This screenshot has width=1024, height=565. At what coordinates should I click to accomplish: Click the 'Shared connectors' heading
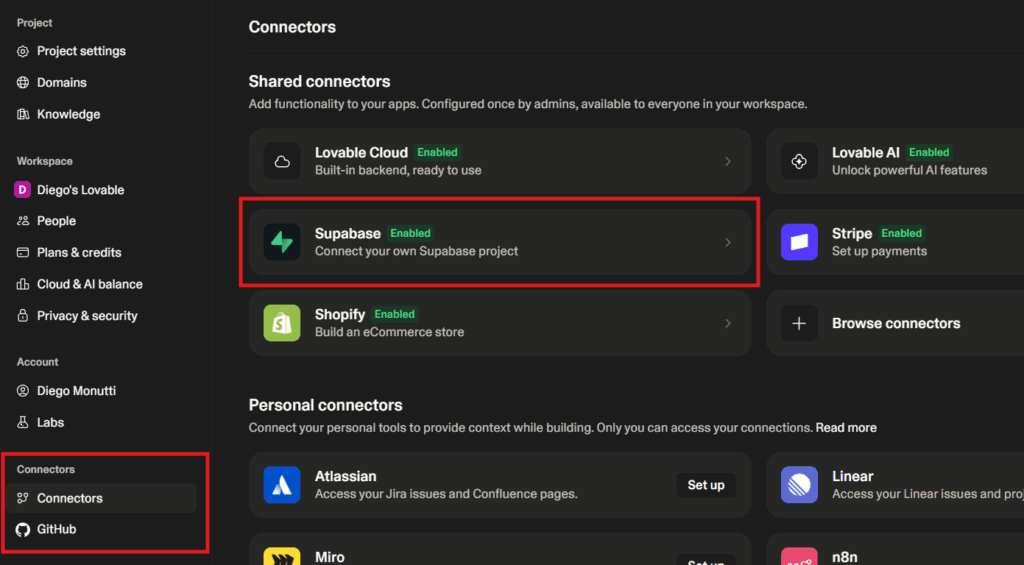tap(319, 82)
